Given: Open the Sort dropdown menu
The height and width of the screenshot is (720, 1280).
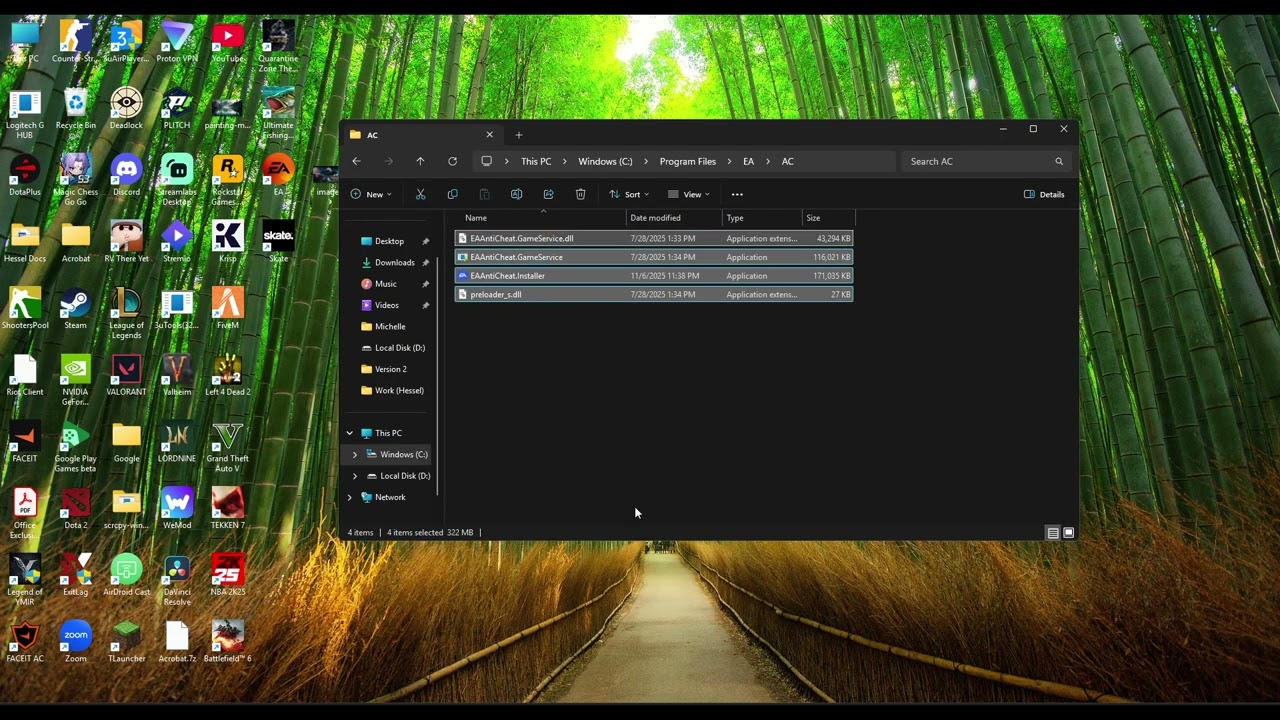Looking at the screenshot, I should pos(629,194).
